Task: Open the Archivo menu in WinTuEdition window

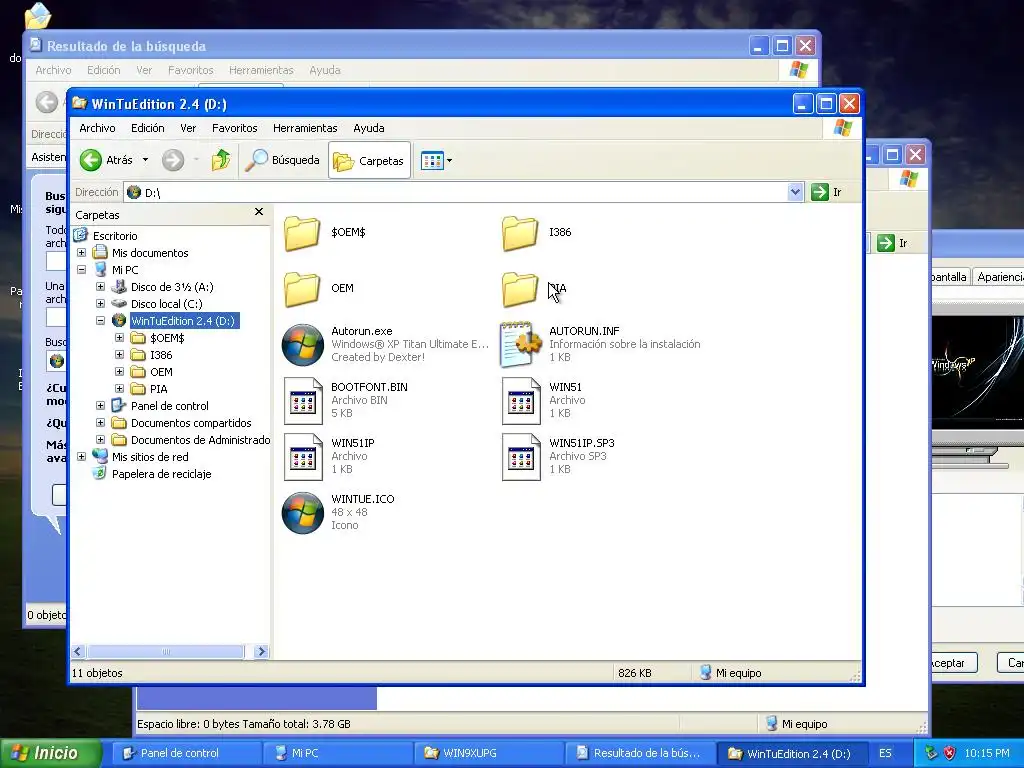Action: (97, 128)
